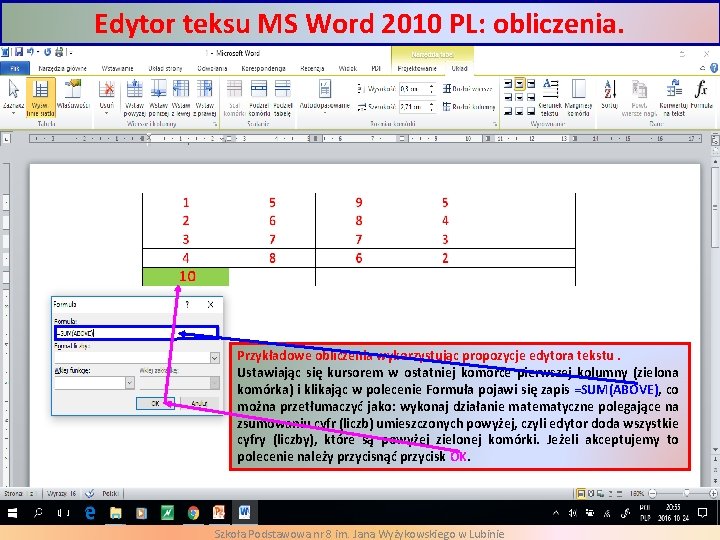
Task: Click Wstaw z lewej insert column
Action: coord(181,97)
